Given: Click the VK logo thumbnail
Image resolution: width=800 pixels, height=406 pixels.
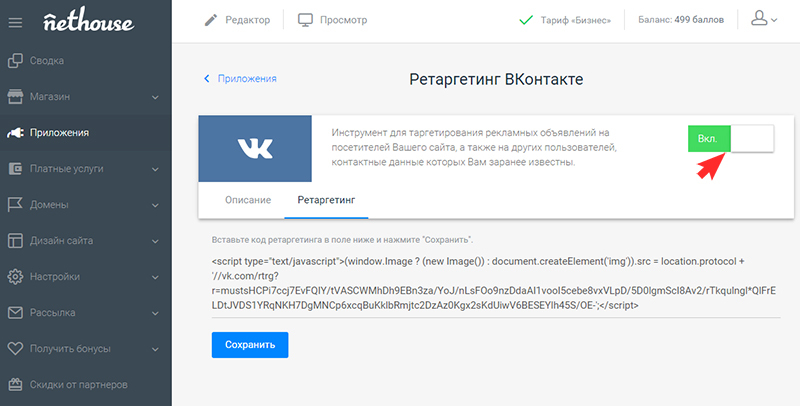Looking at the screenshot, I should [255, 148].
